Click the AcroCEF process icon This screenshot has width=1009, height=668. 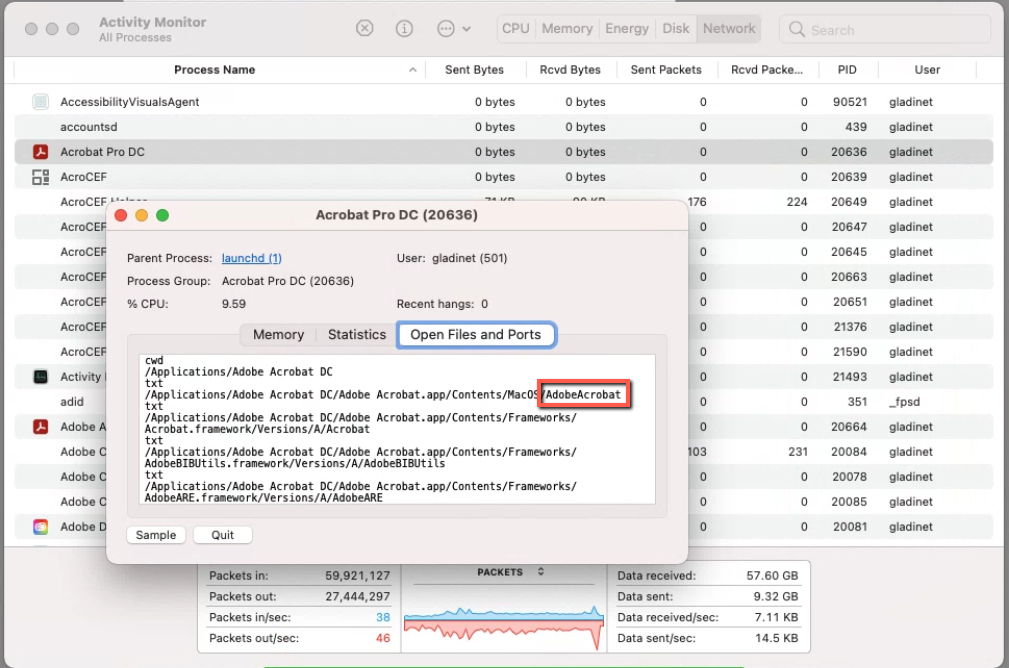point(41,177)
